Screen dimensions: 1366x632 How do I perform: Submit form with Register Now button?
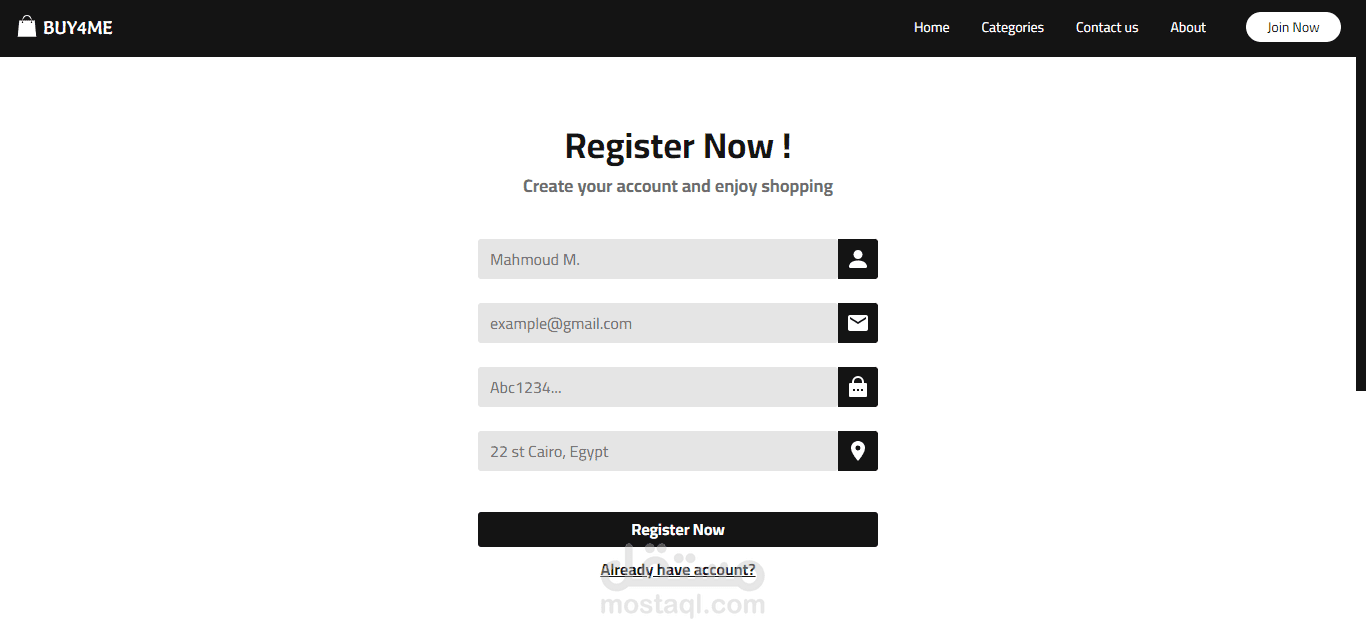click(x=677, y=530)
